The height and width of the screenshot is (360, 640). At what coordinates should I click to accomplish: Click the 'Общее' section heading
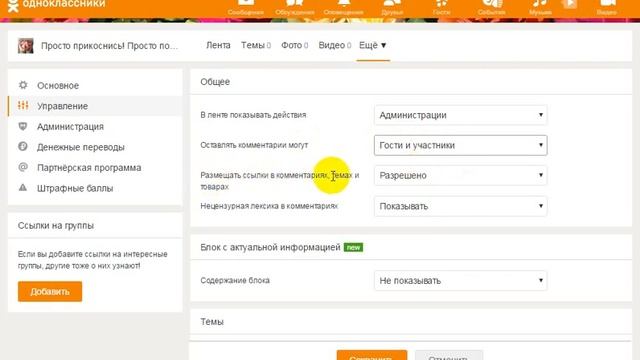point(215,82)
